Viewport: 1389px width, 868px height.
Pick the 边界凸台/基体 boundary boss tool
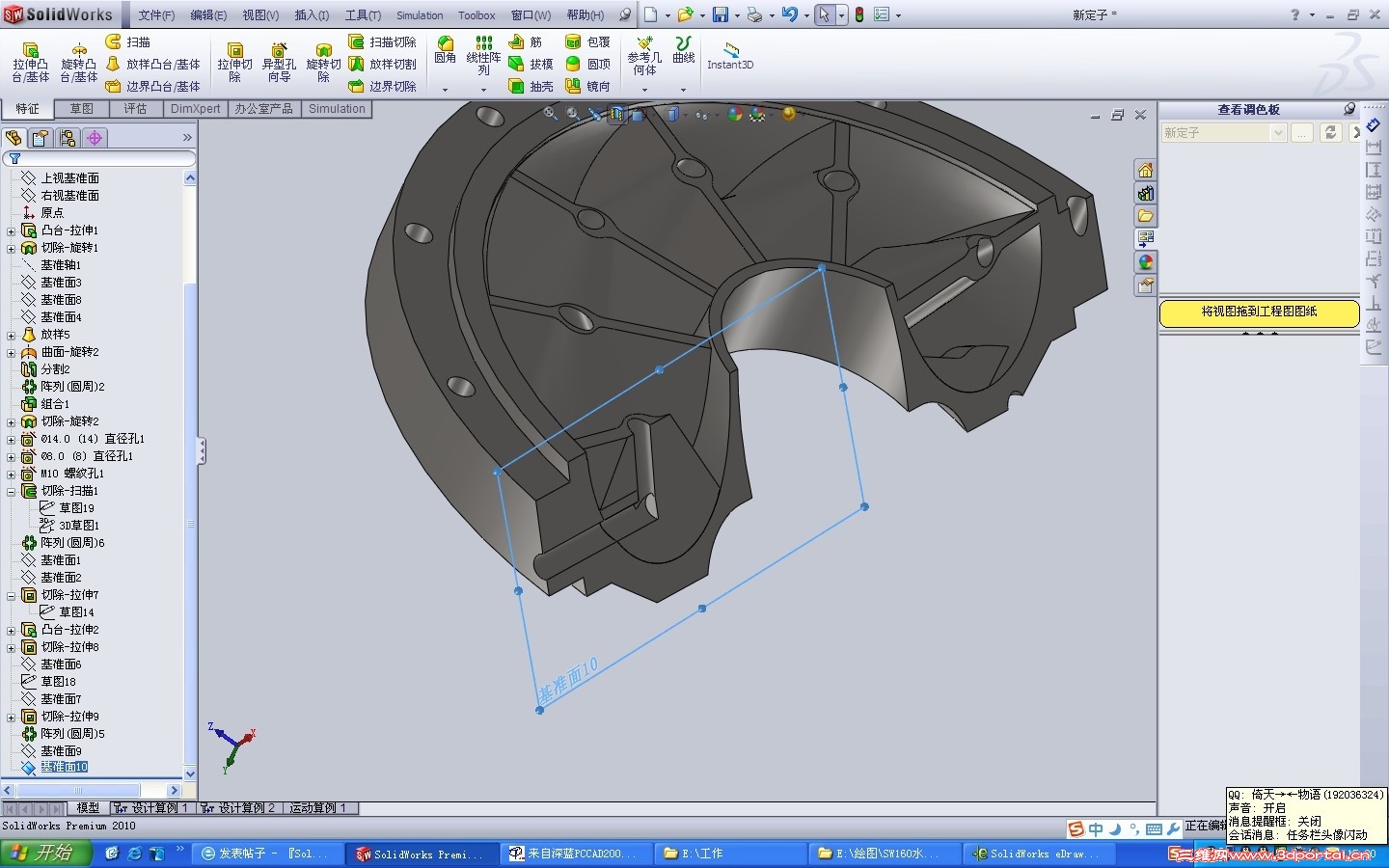point(152,86)
